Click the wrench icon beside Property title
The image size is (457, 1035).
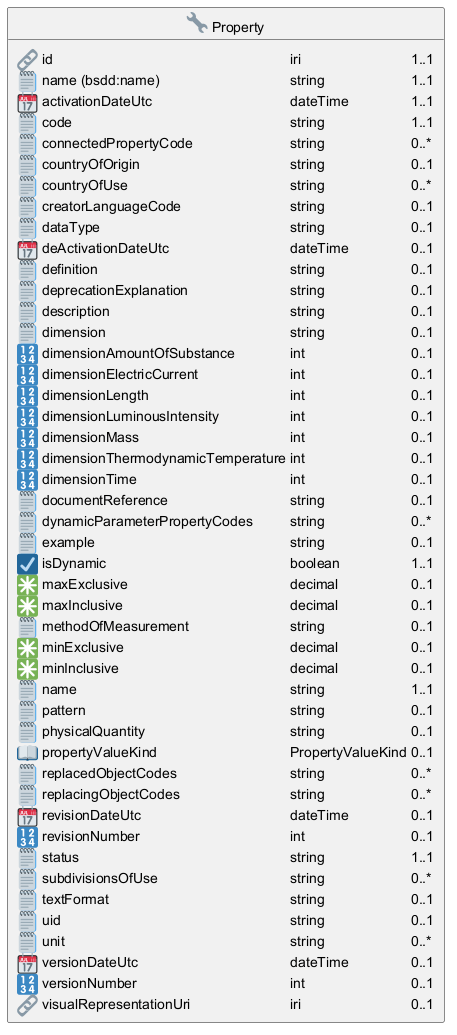(197, 24)
